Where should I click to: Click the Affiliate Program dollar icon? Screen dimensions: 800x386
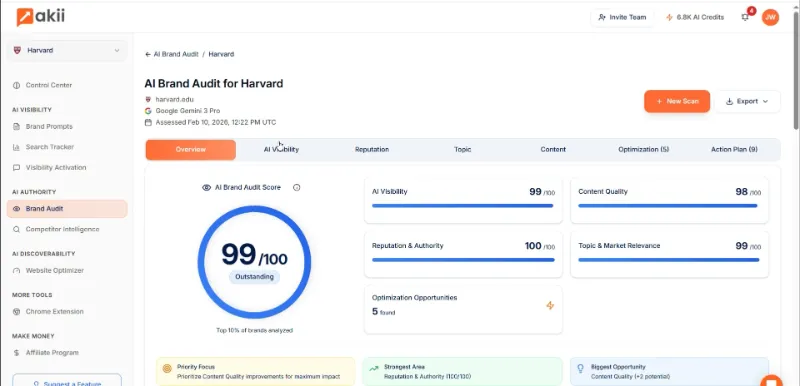(16, 353)
